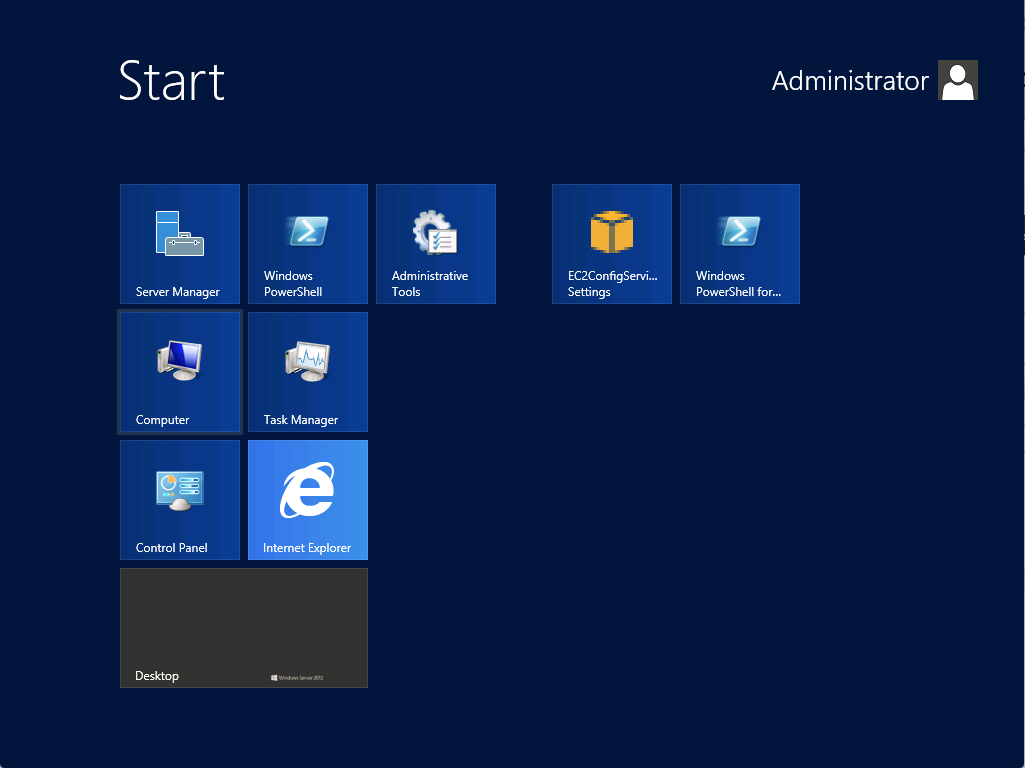Switch to the Desktop tile
This screenshot has height=768, width=1025.
click(x=243, y=627)
